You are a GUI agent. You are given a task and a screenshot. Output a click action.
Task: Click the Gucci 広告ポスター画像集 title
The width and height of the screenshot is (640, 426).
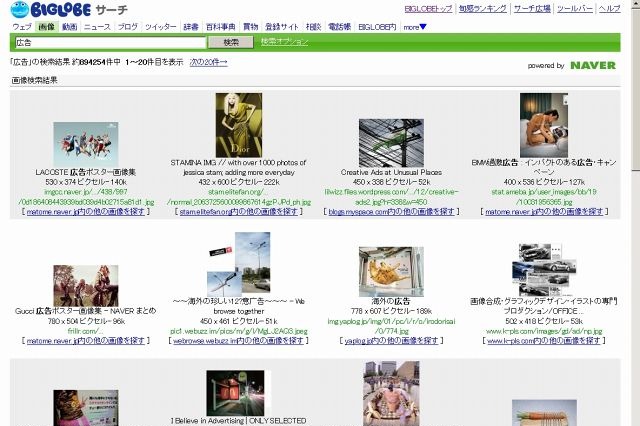[x=86, y=311]
